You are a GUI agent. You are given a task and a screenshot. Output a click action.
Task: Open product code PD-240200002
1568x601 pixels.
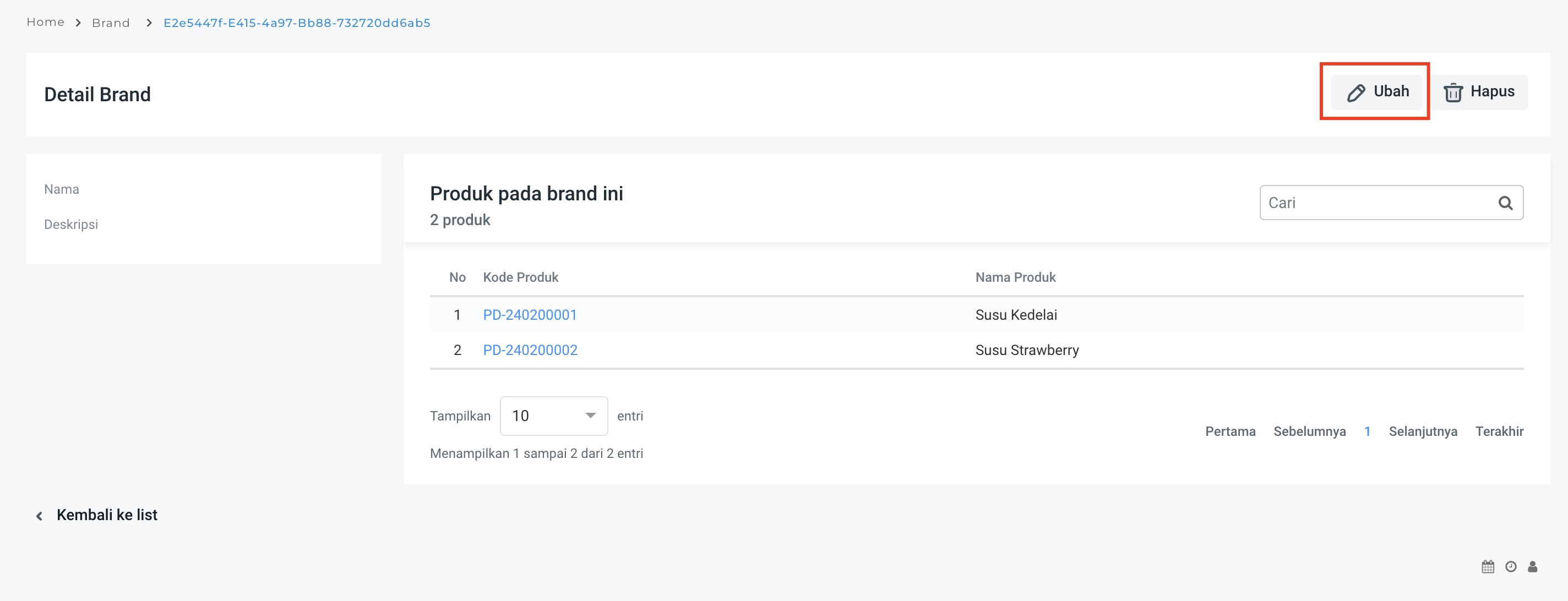[x=530, y=351]
